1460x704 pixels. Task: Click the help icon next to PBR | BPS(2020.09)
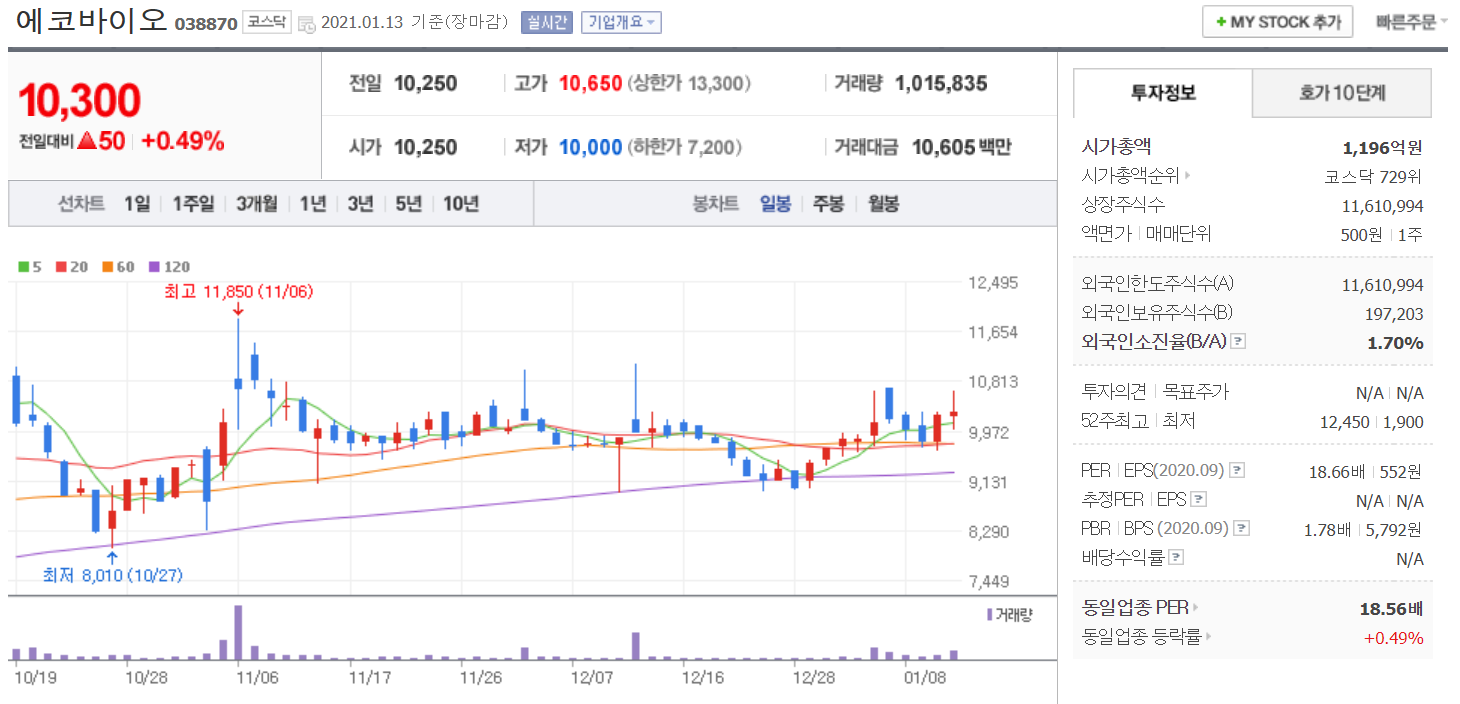(x=1241, y=528)
